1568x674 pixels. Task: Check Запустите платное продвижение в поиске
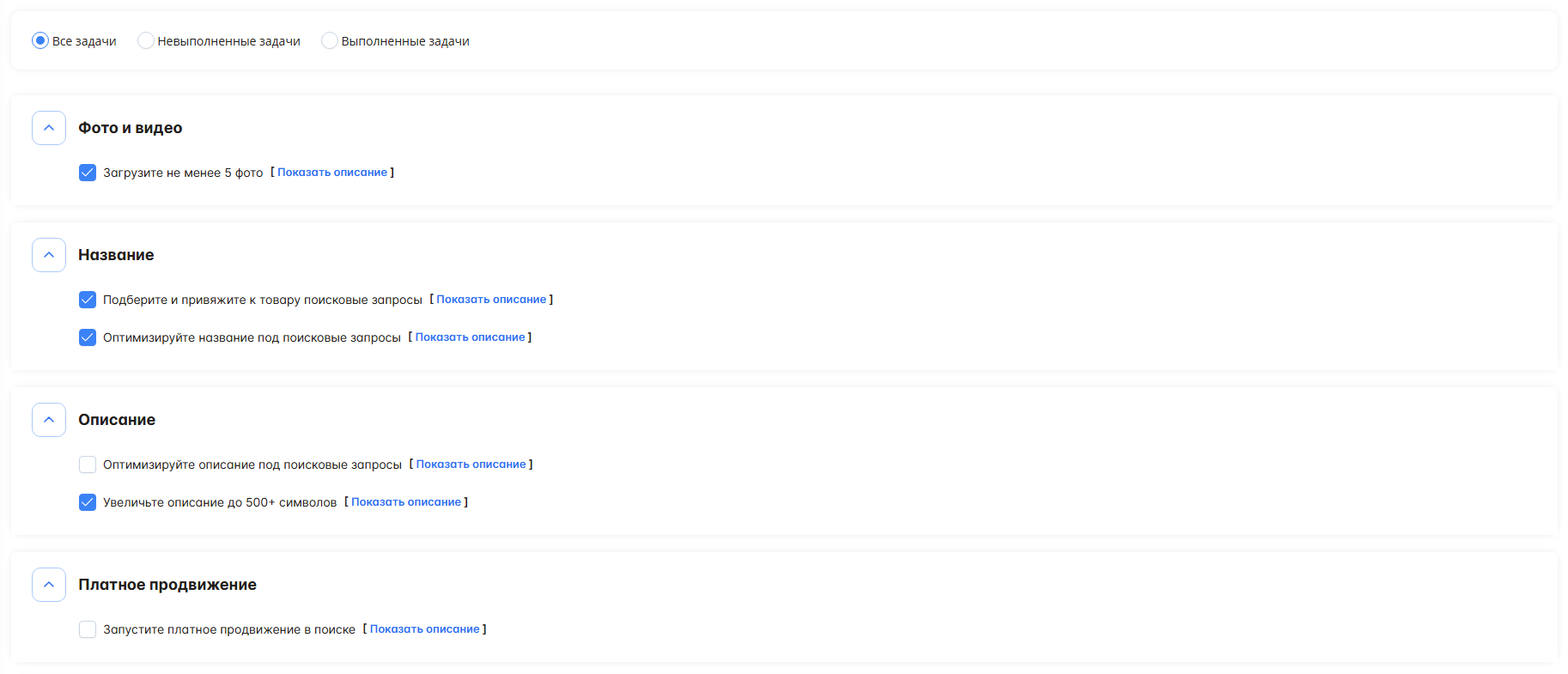coord(88,629)
